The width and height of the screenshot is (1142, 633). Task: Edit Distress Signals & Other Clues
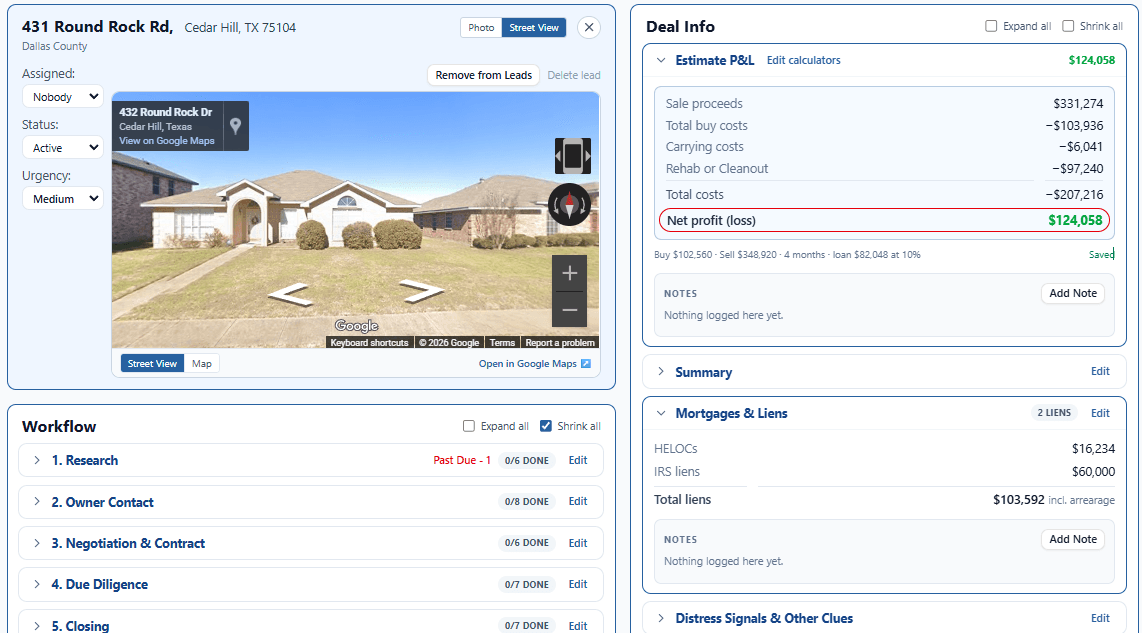tap(1100, 618)
